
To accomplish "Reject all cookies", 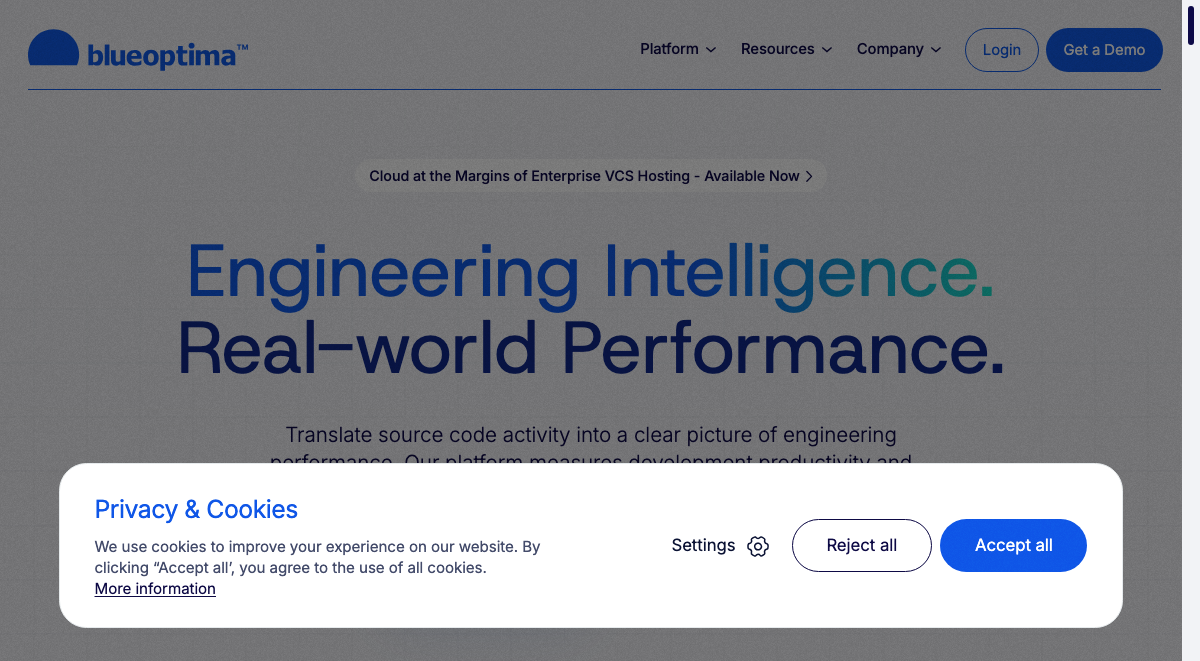I will [861, 545].
